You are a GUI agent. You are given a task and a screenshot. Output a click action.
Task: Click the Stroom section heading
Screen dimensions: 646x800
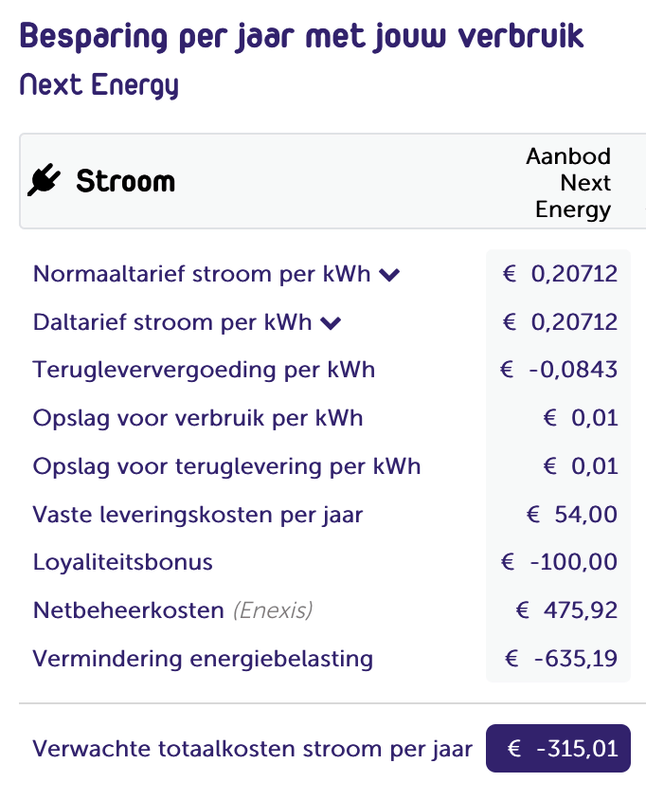(x=125, y=182)
